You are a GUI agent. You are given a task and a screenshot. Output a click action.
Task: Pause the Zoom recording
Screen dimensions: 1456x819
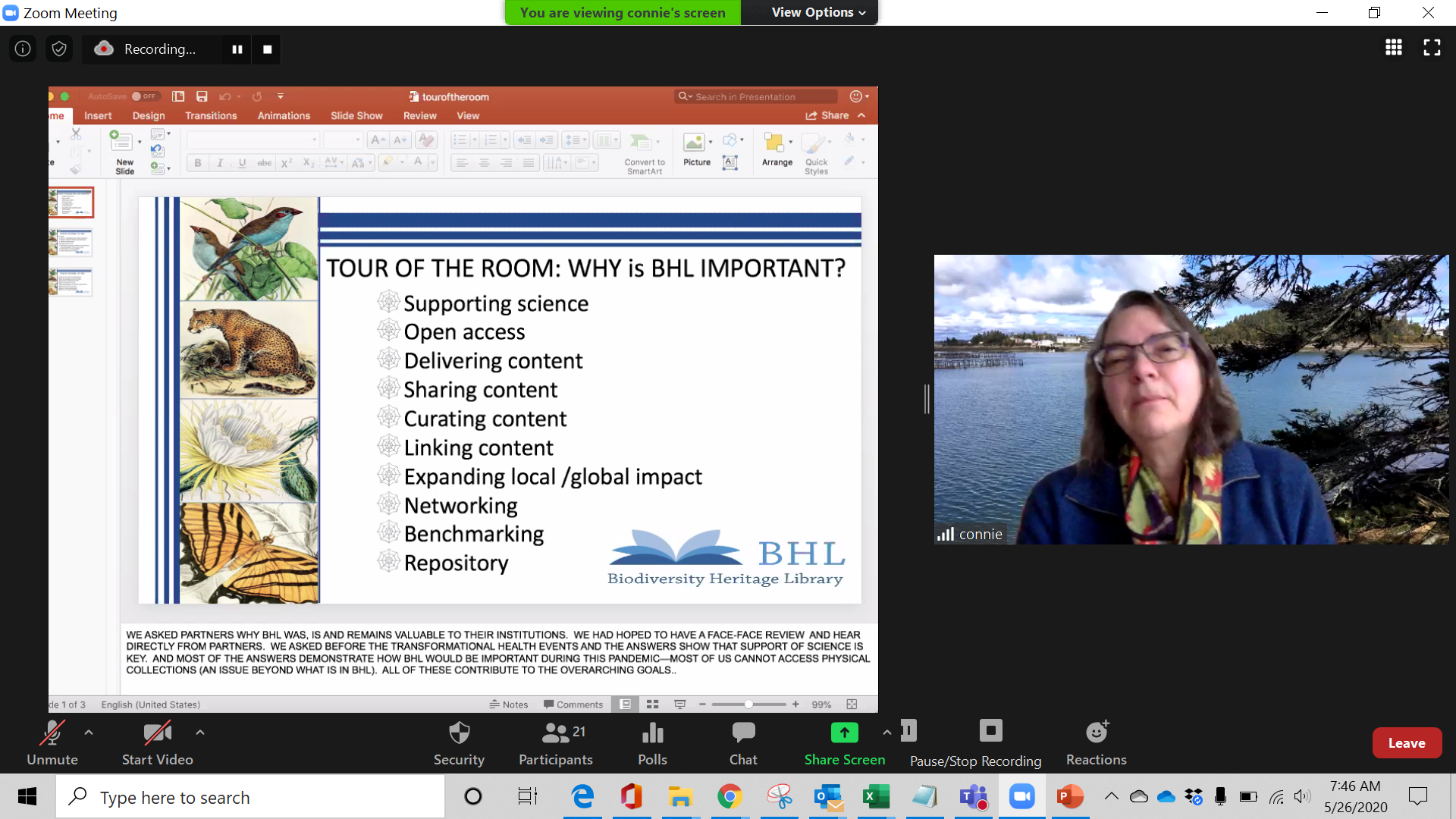(237, 49)
